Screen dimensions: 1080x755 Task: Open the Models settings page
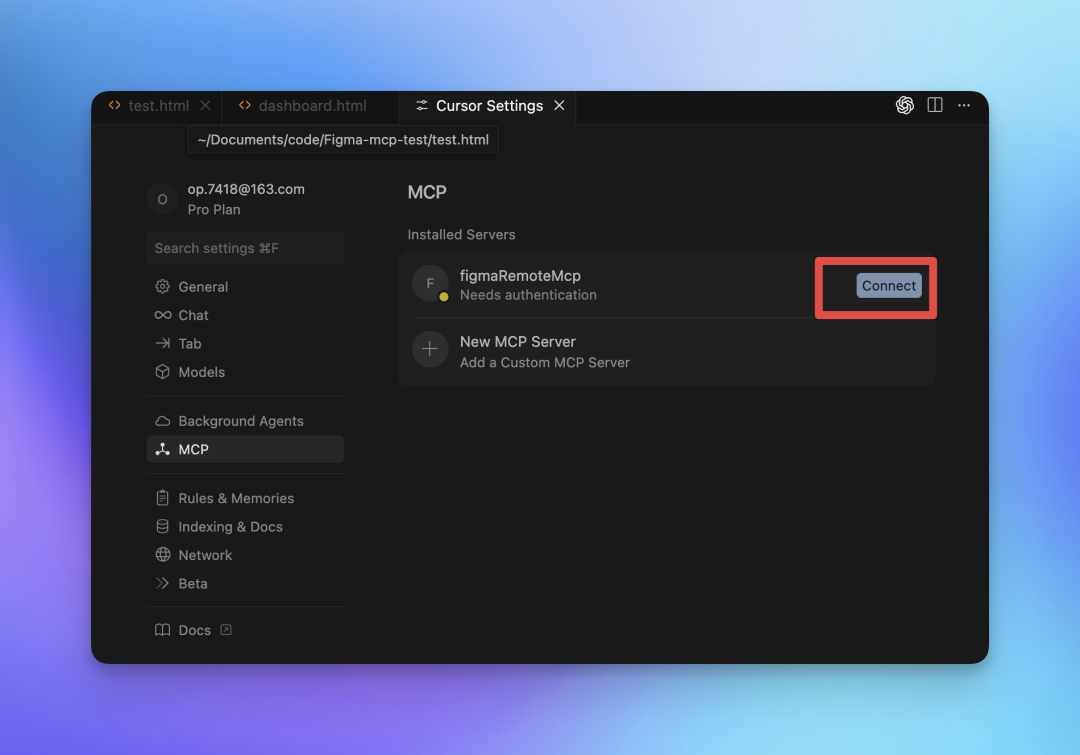click(x=202, y=372)
